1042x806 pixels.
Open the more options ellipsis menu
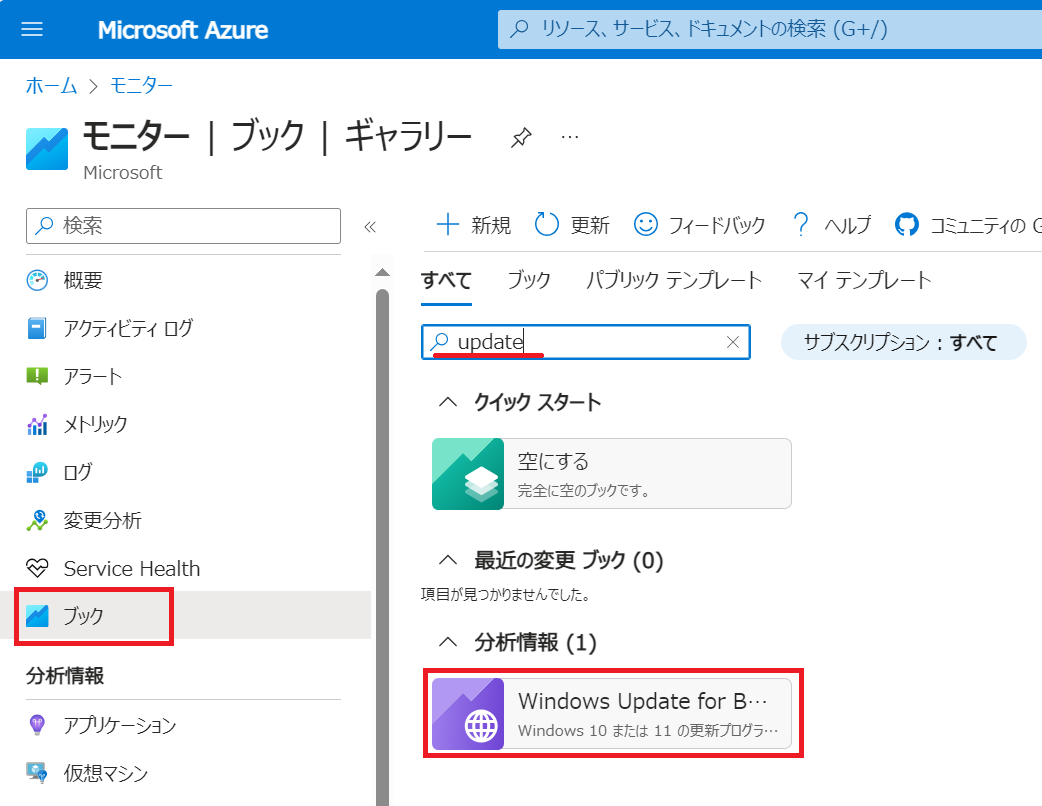[x=570, y=137]
